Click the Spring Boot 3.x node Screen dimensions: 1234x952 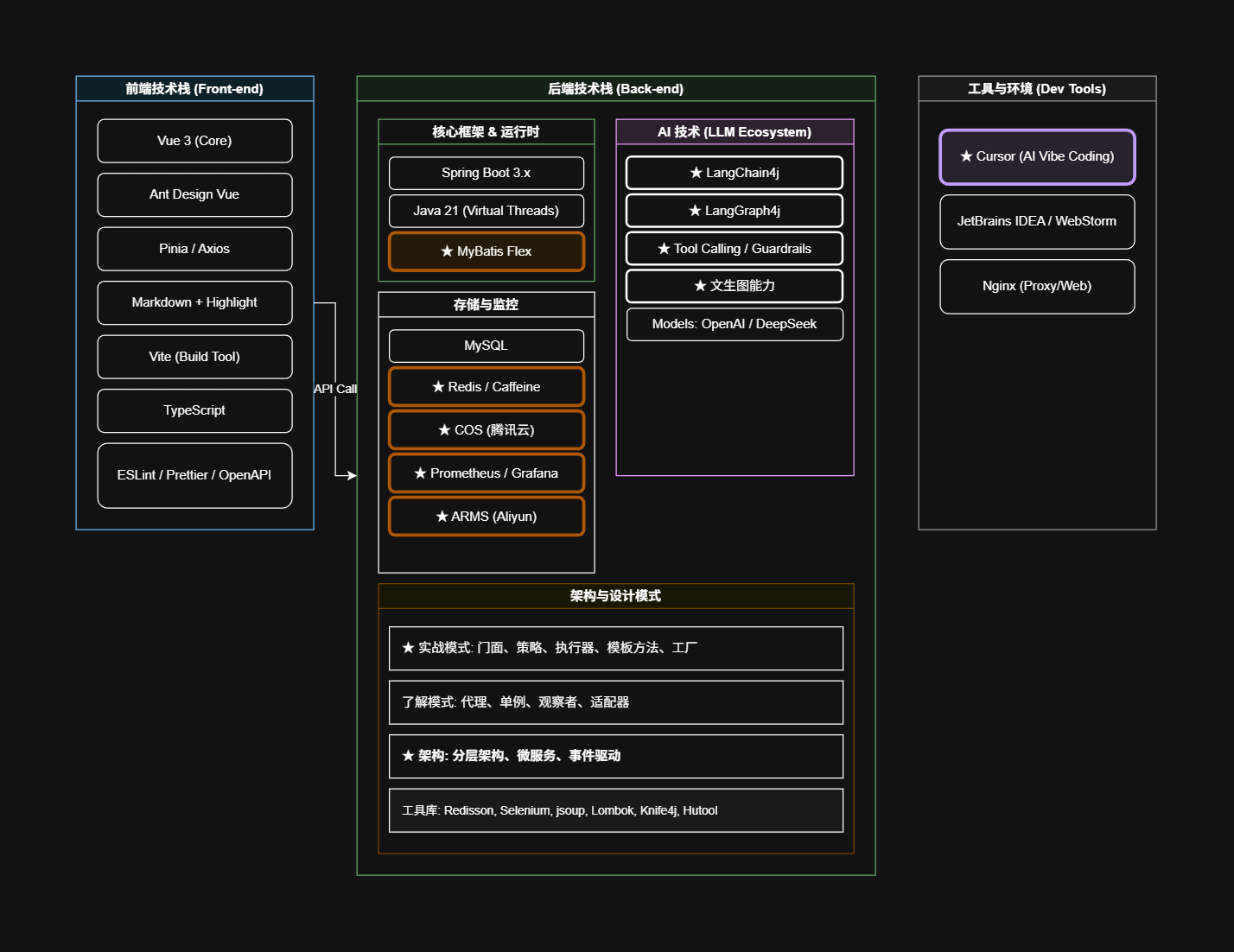[x=487, y=173]
